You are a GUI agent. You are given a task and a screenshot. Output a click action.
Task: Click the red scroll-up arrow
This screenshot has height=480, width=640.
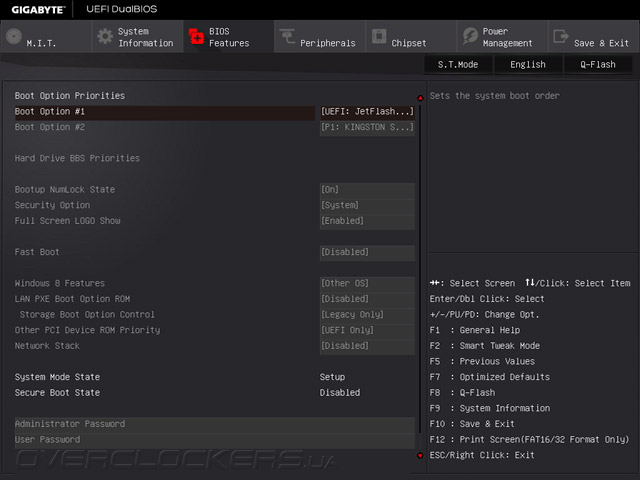[x=420, y=98]
